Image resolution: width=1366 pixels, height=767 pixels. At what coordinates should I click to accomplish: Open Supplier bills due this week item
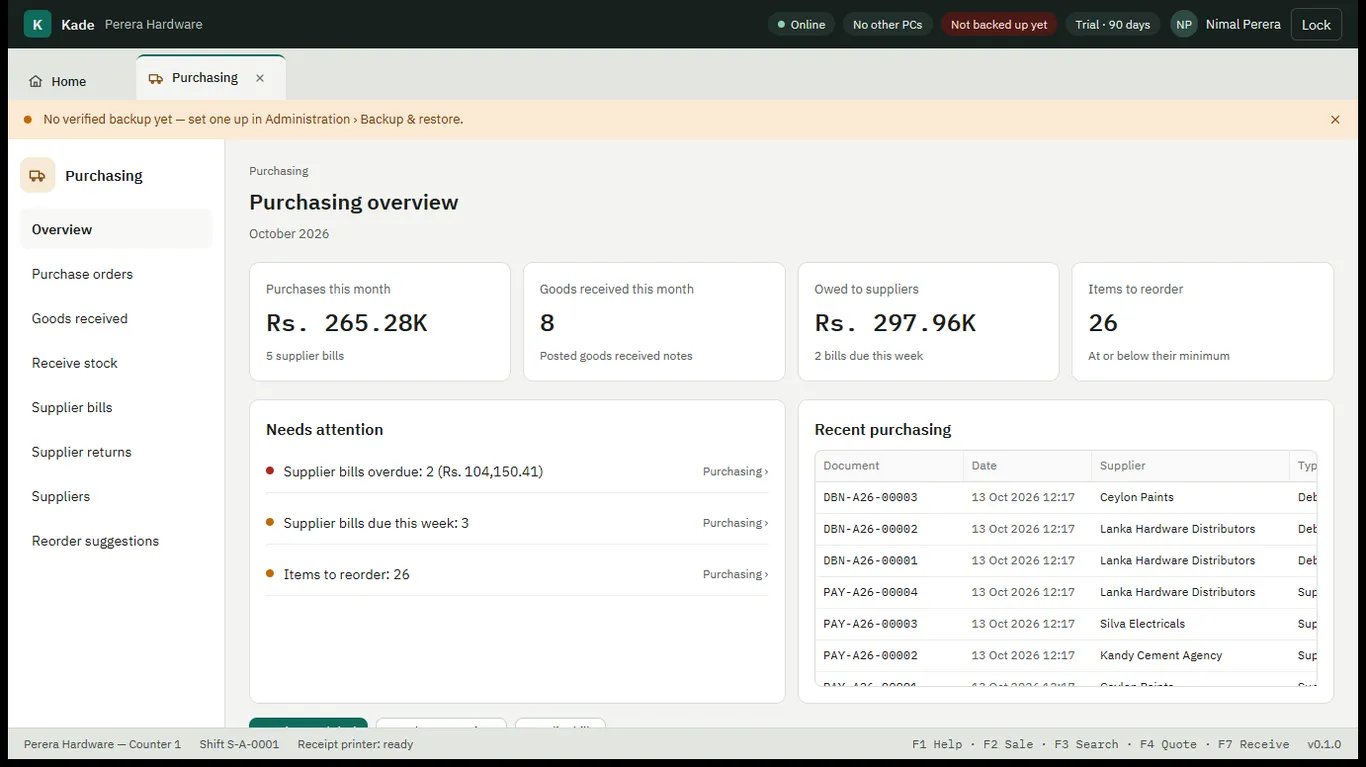pyautogui.click(x=517, y=523)
